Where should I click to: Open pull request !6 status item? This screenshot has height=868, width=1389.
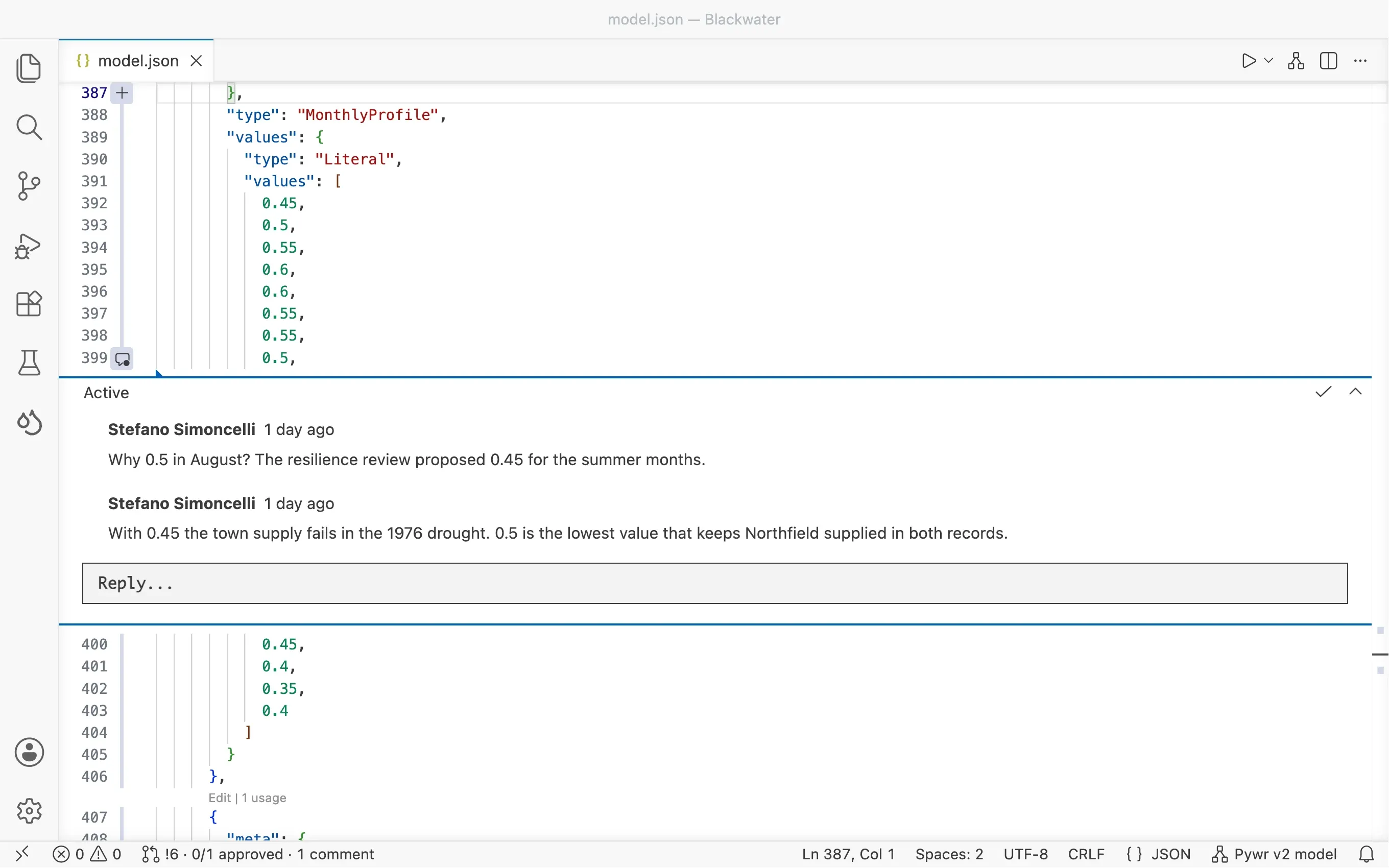[258, 854]
